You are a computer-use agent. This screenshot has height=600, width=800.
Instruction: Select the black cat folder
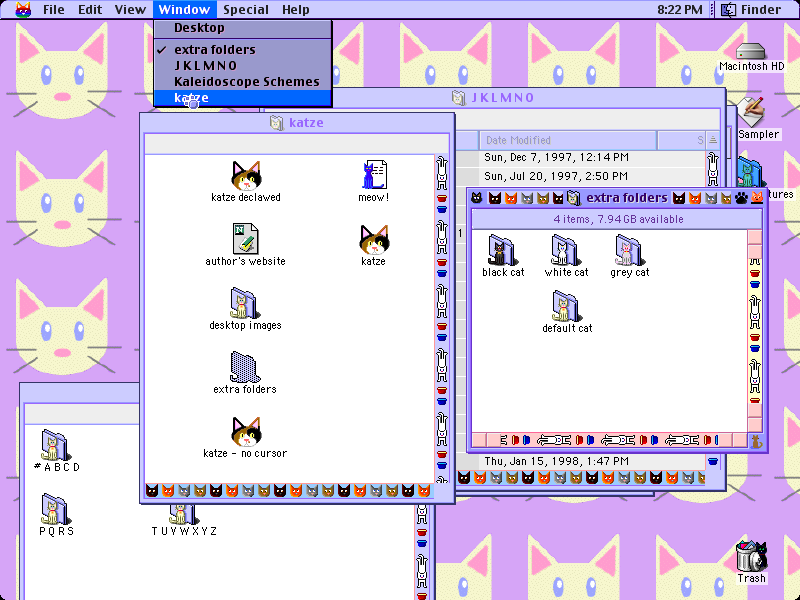502,250
